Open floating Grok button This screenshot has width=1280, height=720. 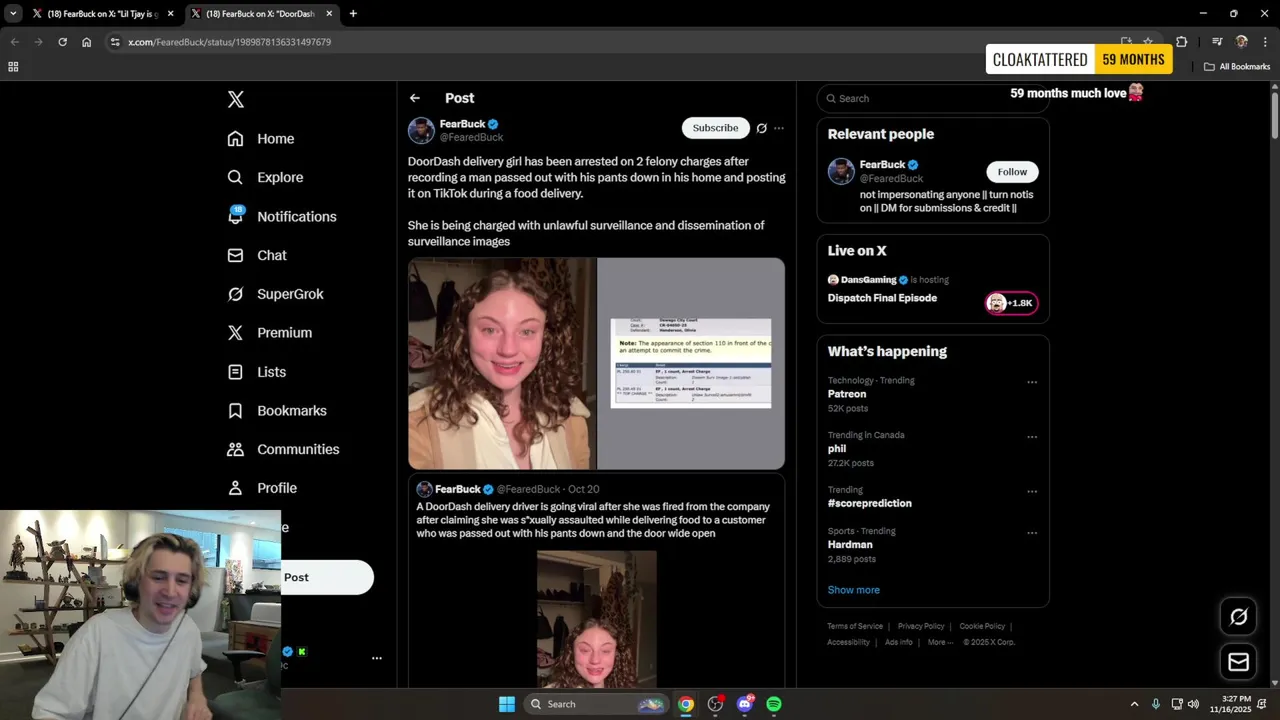tap(1238, 617)
